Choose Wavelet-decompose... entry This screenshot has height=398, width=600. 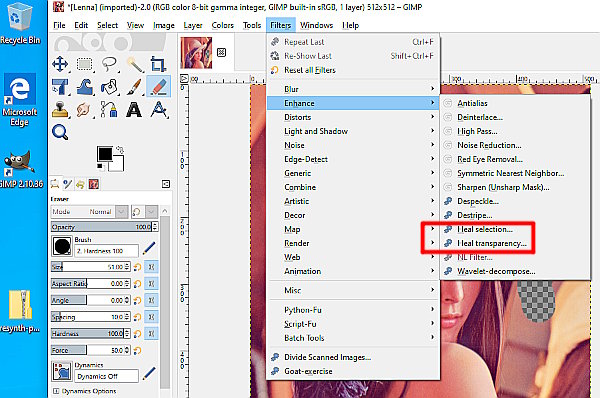tap(514, 271)
